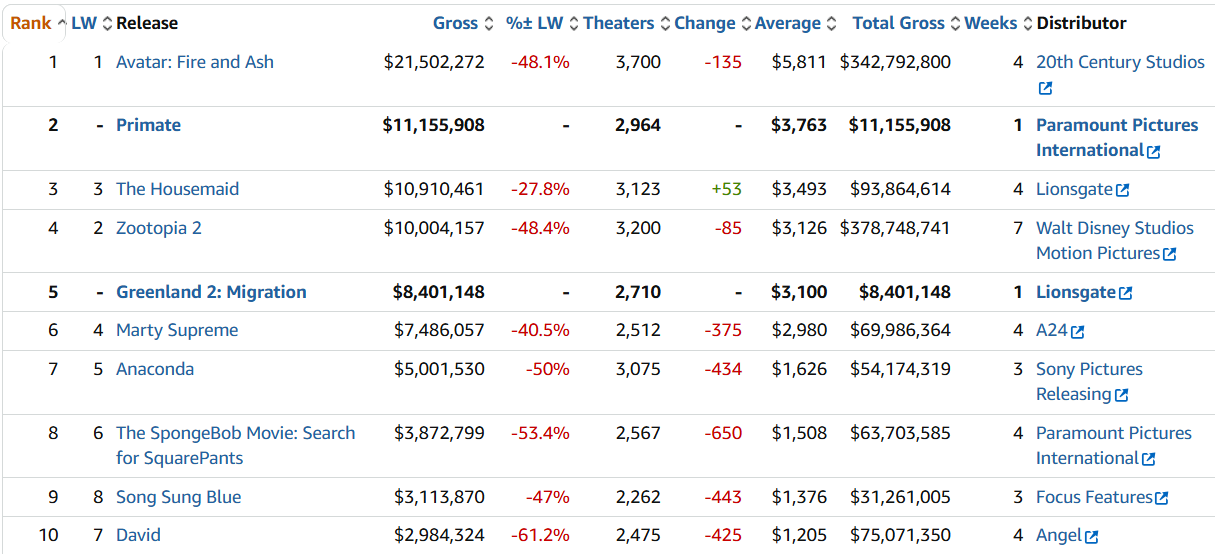Open the Paramount Pictures International link in Primate row
1215x554 pixels.
(1116, 137)
